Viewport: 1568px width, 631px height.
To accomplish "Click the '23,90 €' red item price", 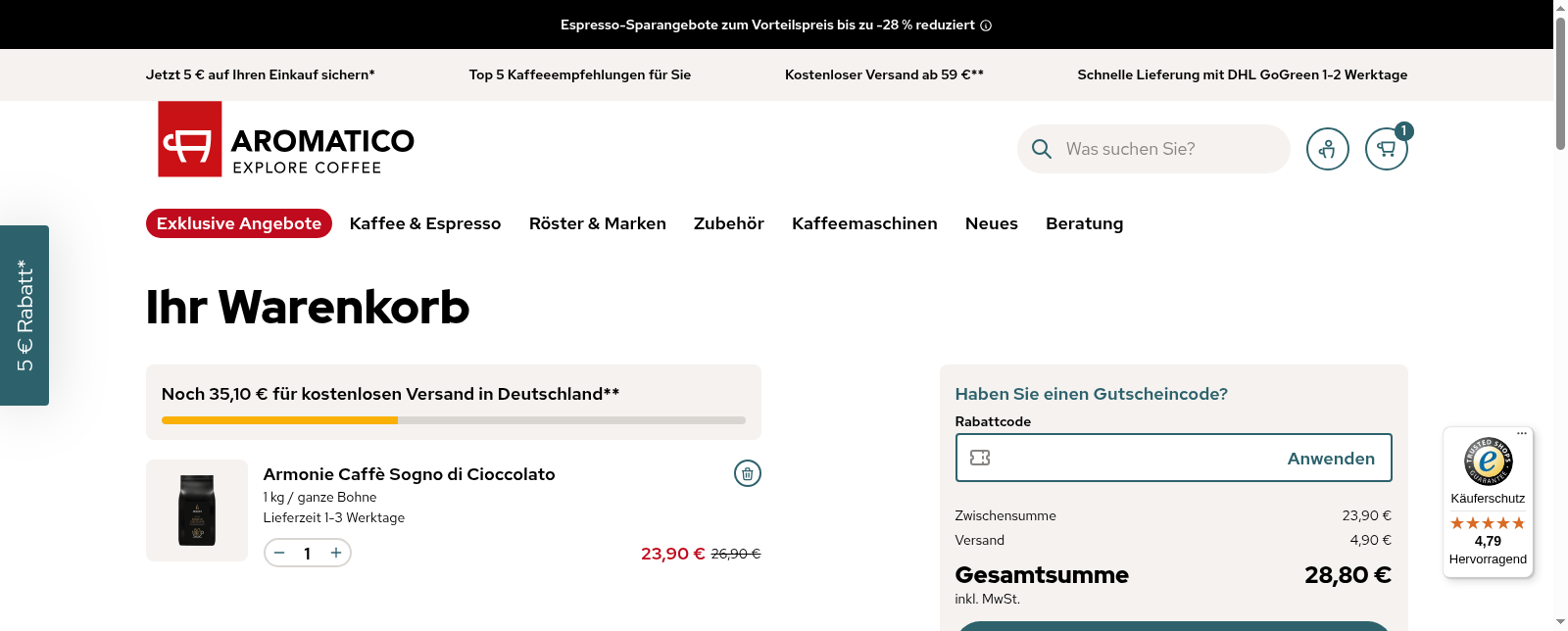I will 673,554.
